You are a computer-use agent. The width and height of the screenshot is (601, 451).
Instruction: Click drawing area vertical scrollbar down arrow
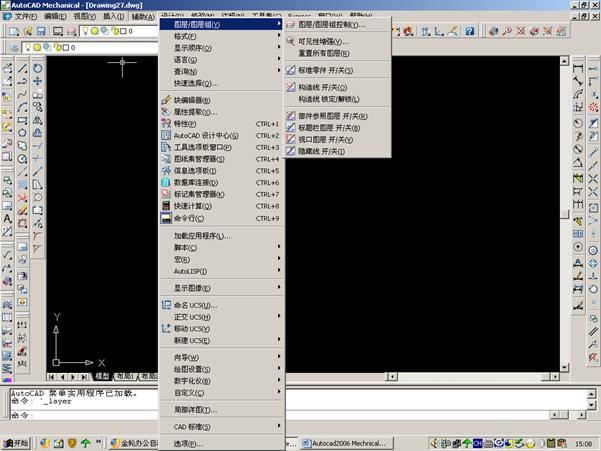(564, 367)
